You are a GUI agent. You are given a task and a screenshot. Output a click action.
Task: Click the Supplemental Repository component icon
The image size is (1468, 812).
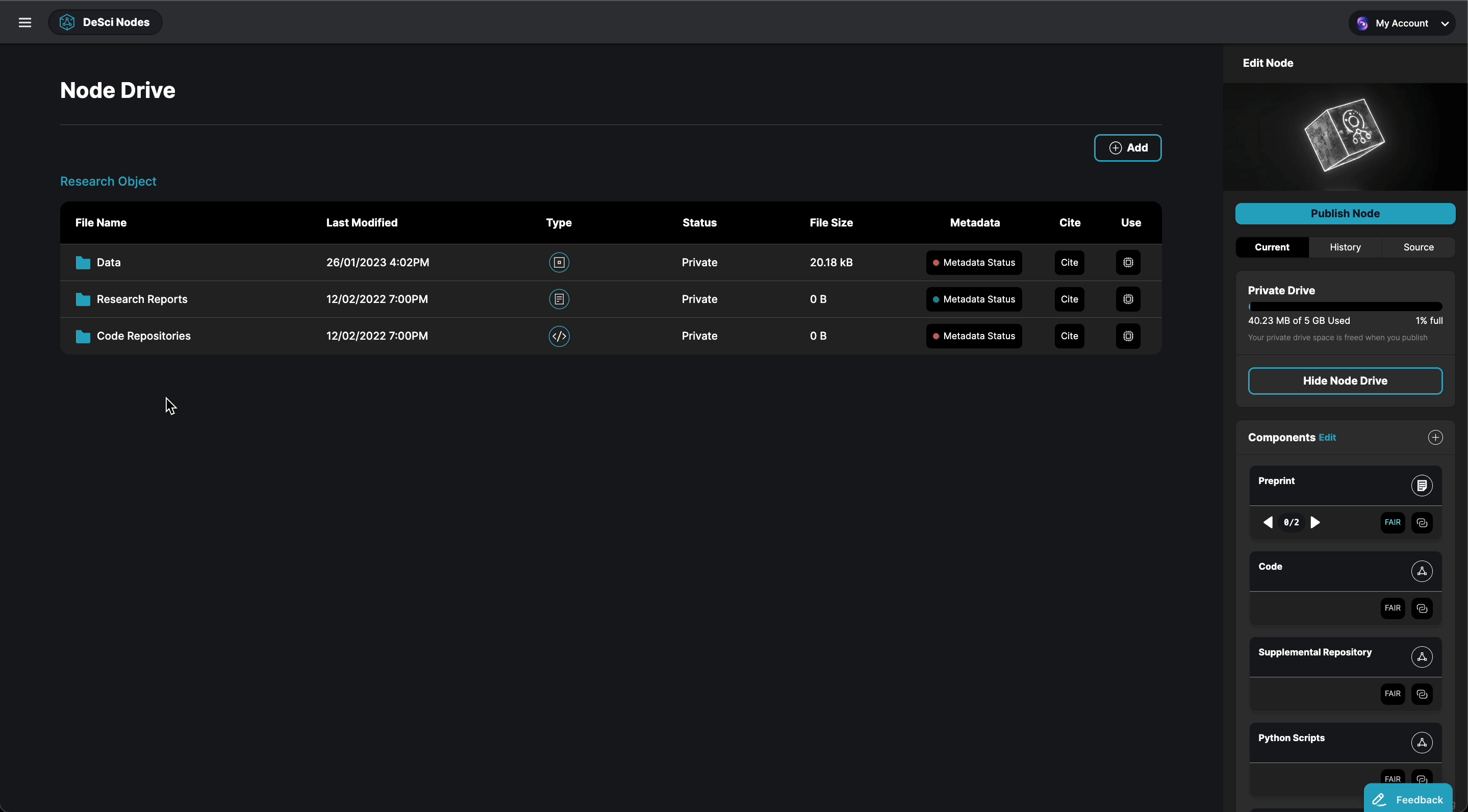pos(1421,657)
